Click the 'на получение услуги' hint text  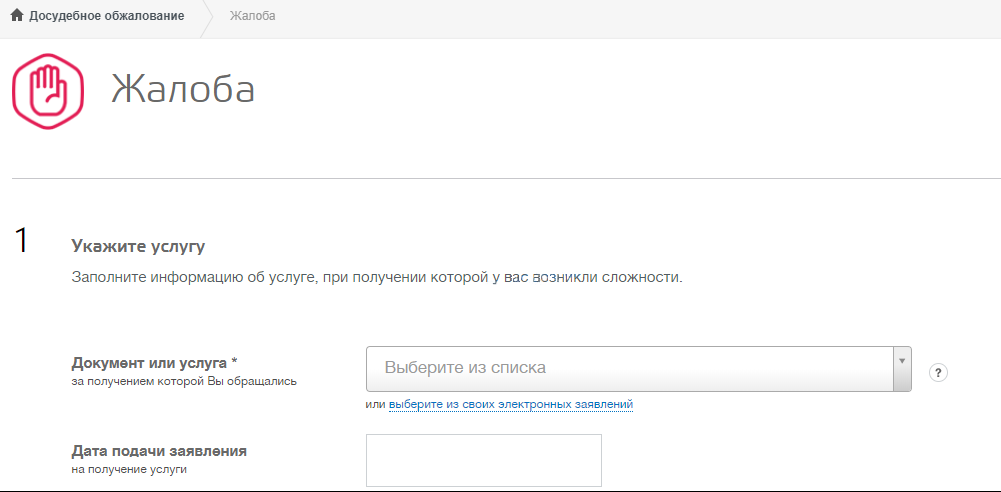tap(129, 469)
